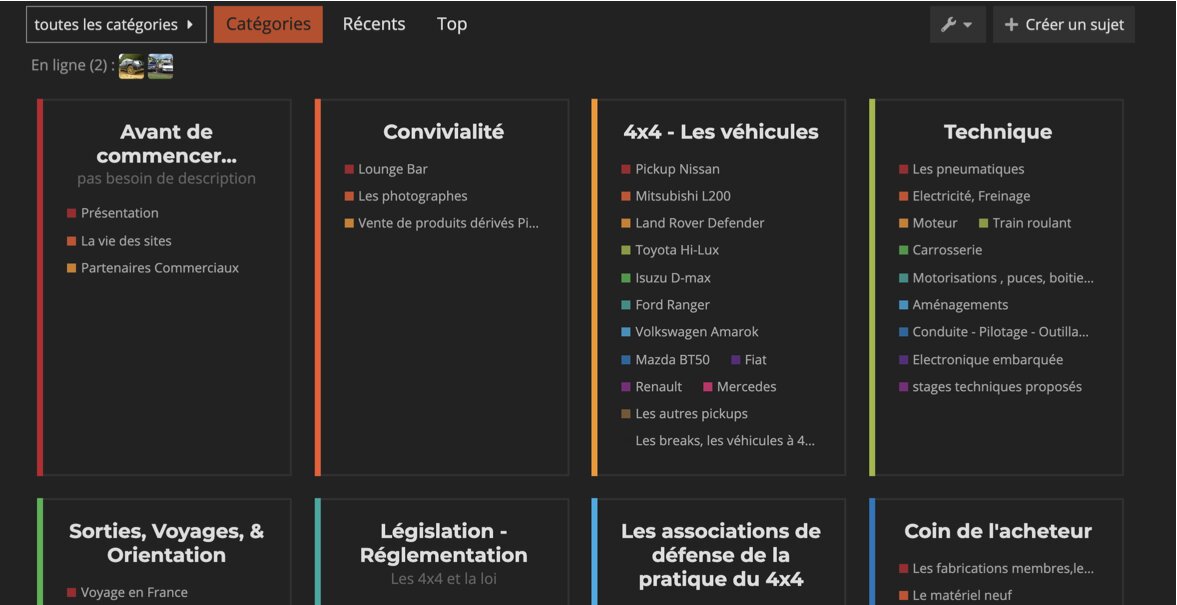
Task: Open 'Electronique embarquée' subcategory
Action: (981, 360)
